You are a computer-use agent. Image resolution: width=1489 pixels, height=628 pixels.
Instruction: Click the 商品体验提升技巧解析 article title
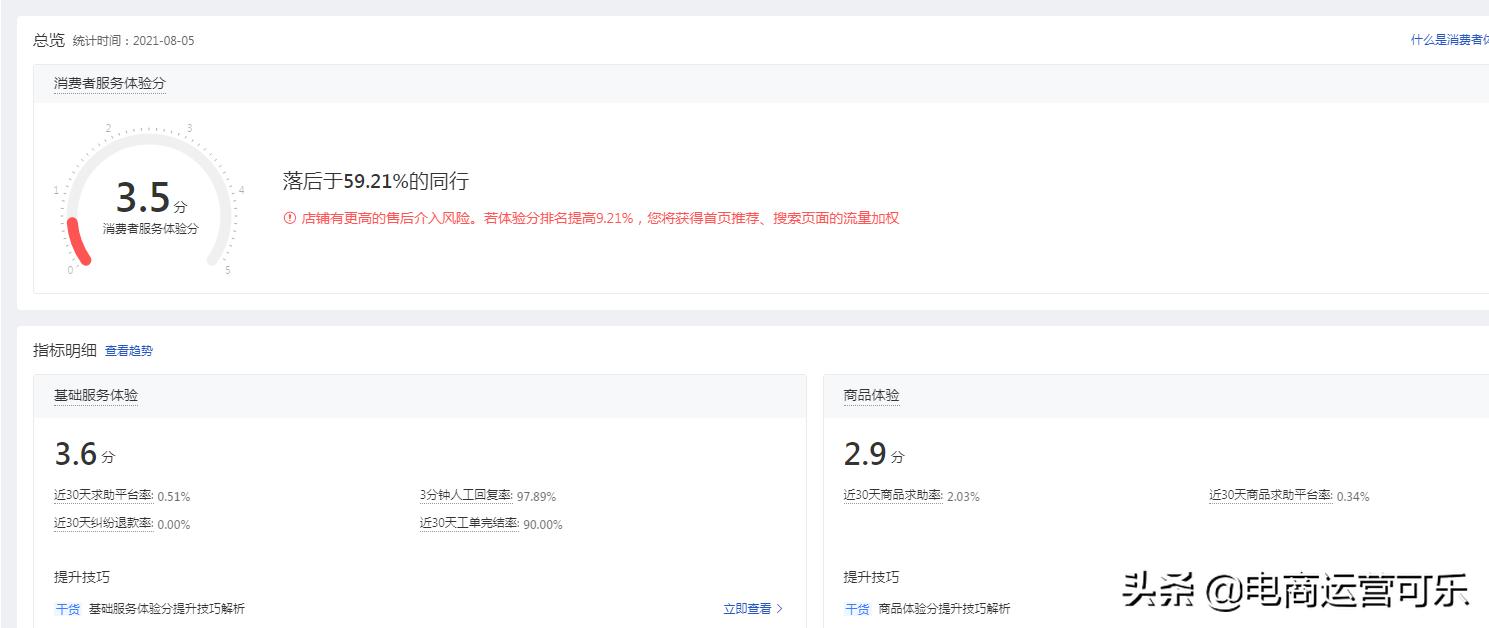[x=945, y=608]
